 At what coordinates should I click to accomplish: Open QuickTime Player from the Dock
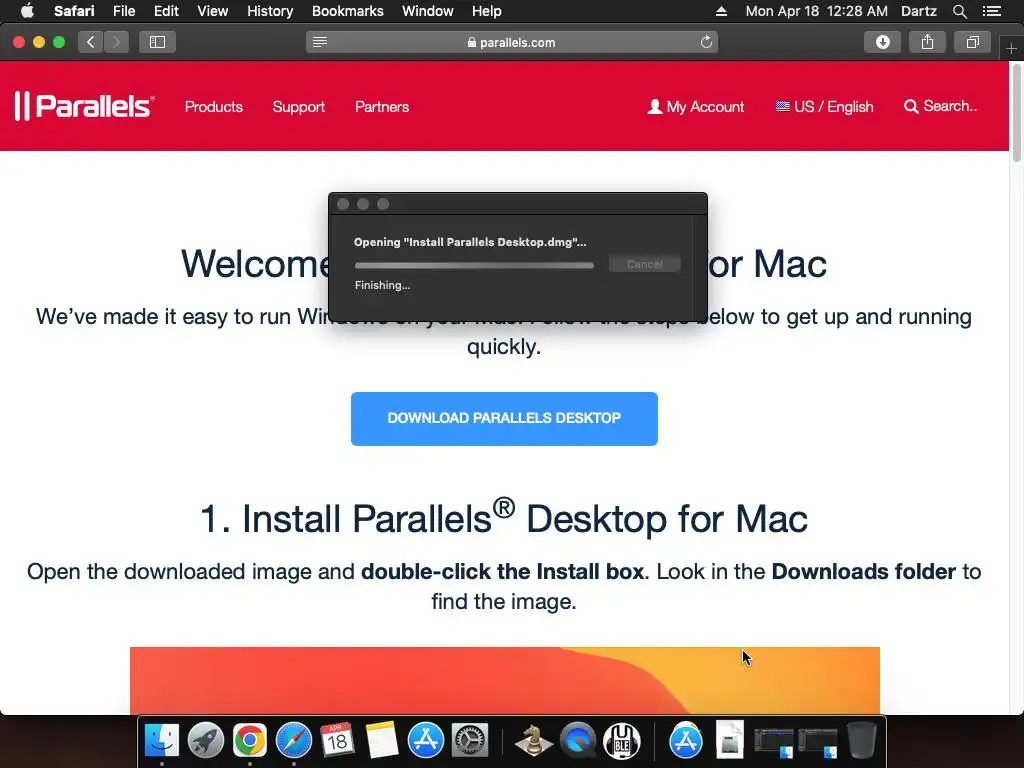tap(578, 741)
